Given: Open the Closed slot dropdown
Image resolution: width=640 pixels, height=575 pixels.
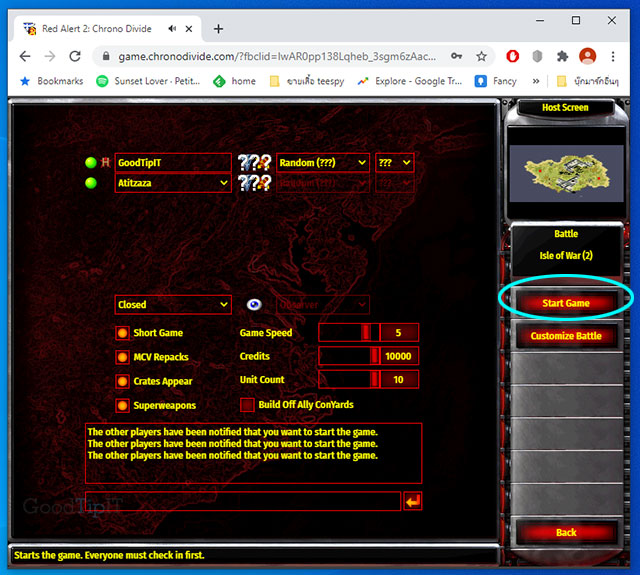Looking at the screenshot, I should [173, 304].
